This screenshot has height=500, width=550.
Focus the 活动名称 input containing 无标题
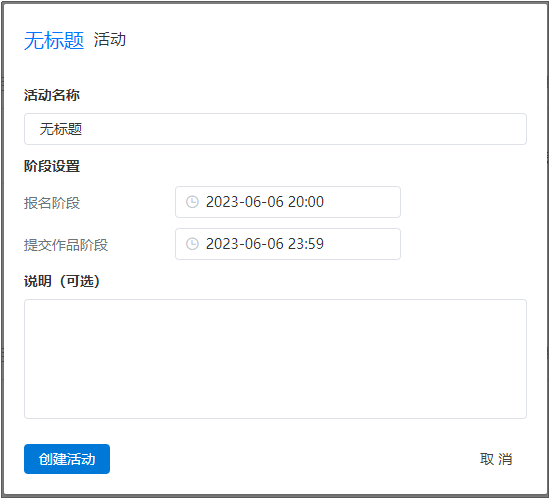click(x=275, y=129)
